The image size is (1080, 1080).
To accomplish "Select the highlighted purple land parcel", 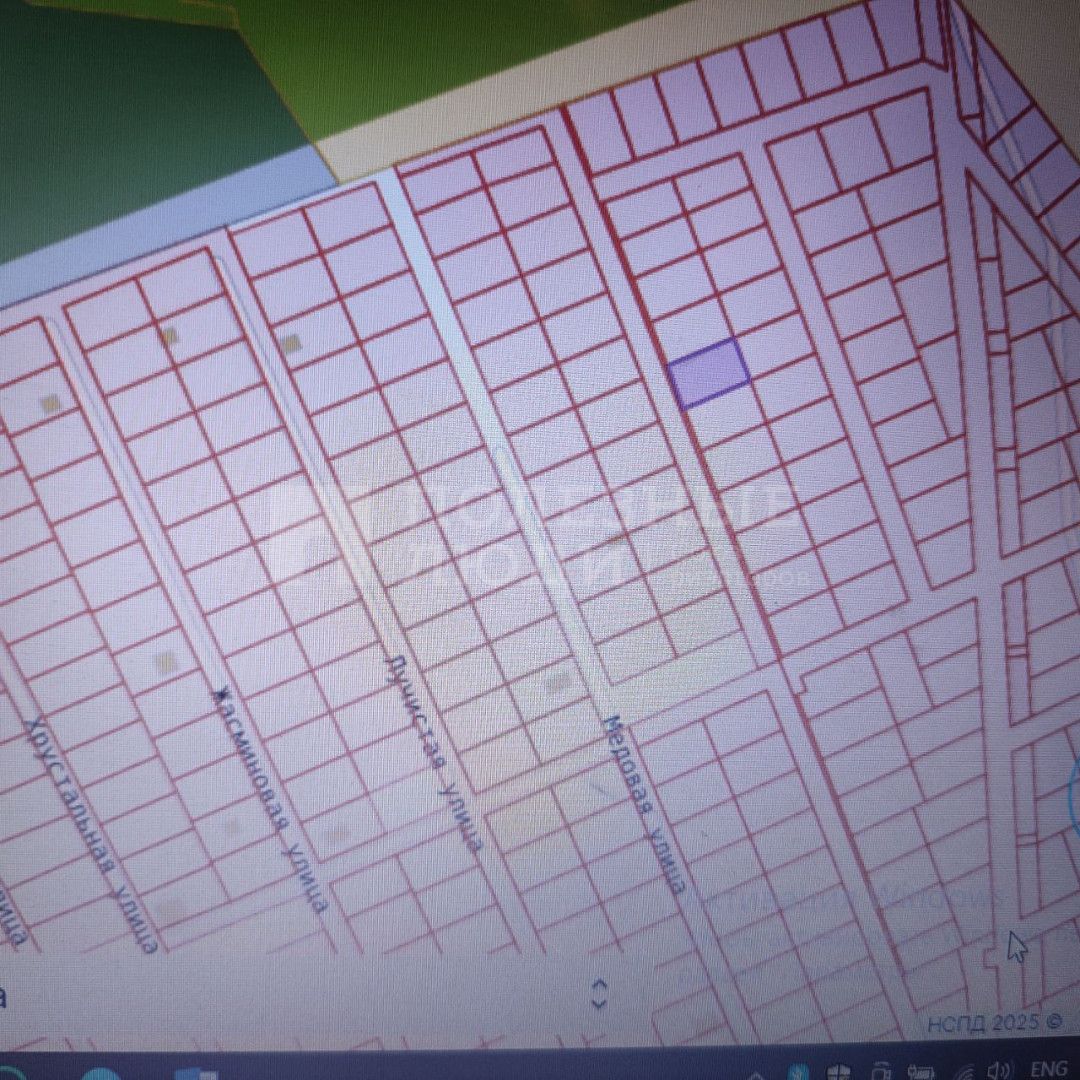I will [x=710, y=373].
